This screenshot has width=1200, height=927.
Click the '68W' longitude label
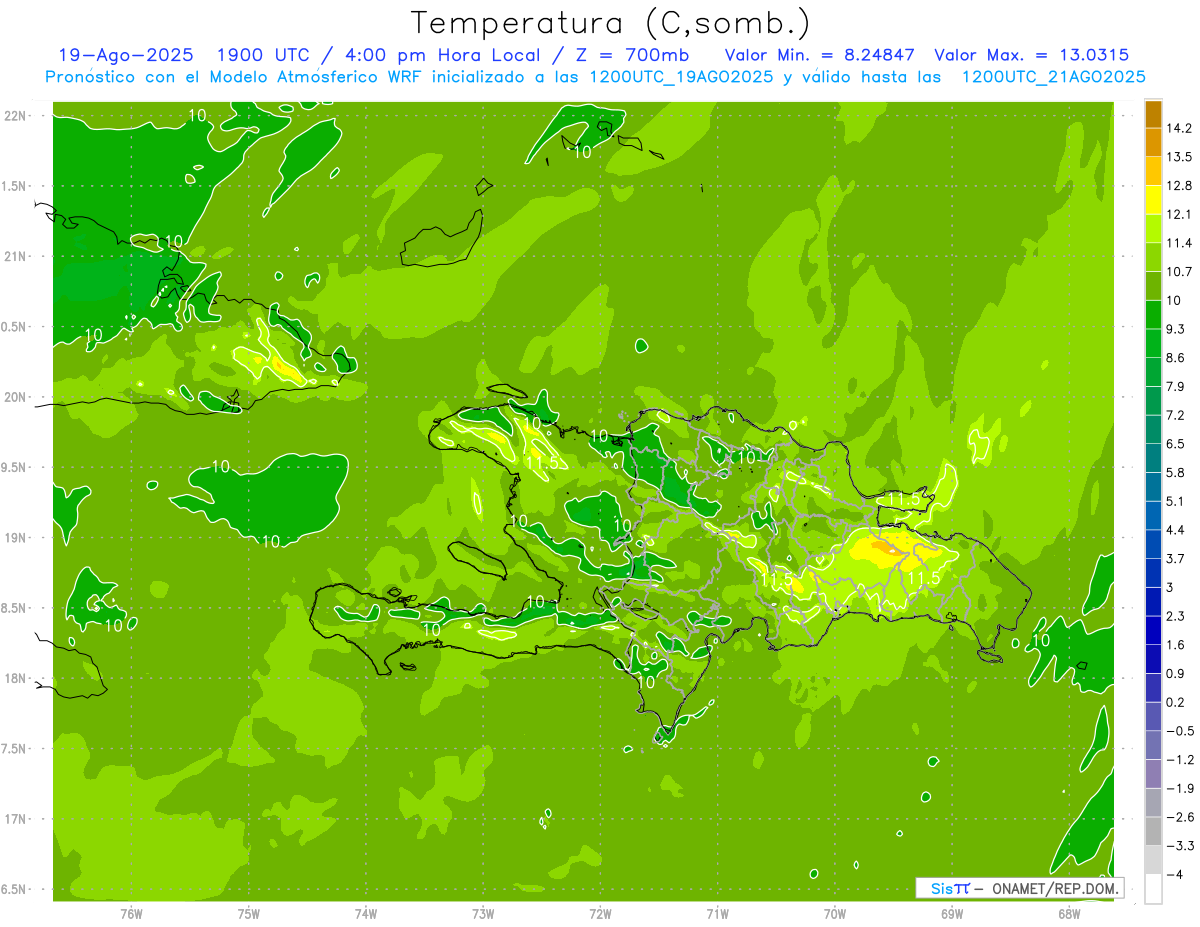pos(1069,913)
